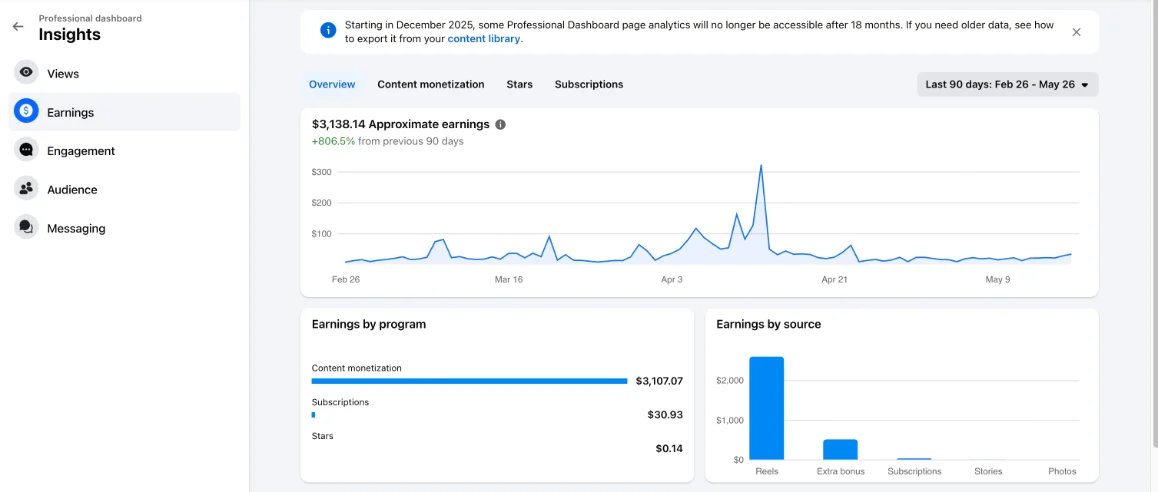Open the Stars tab

(x=519, y=84)
